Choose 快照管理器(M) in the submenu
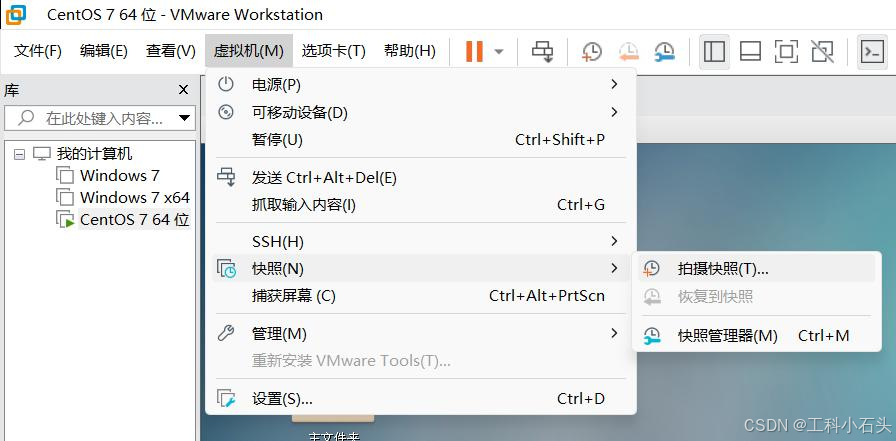896x441 pixels. pos(757,336)
